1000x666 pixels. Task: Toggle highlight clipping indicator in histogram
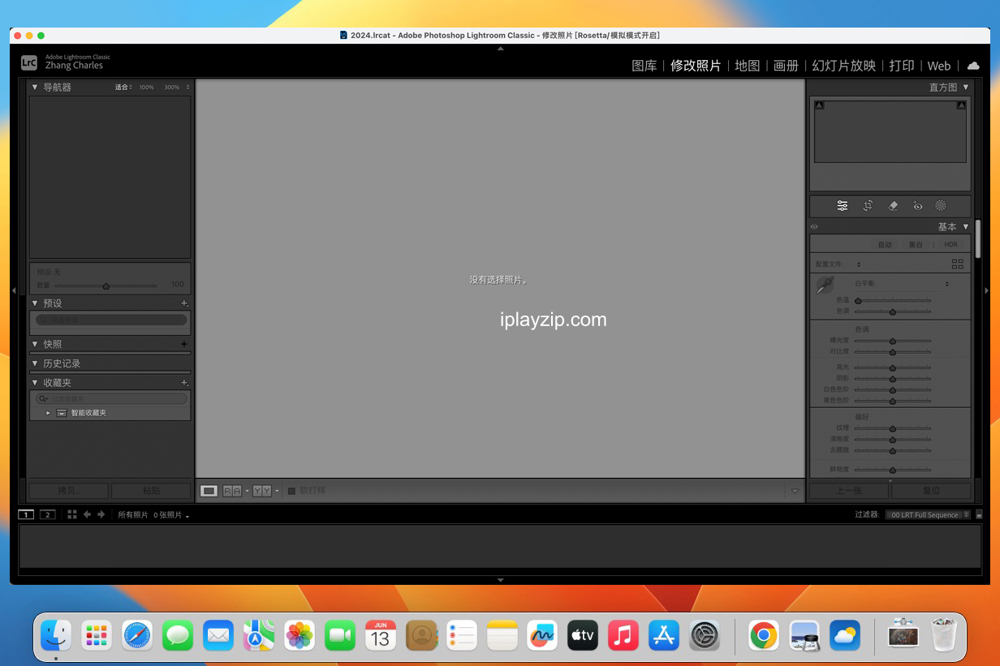tap(960, 105)
